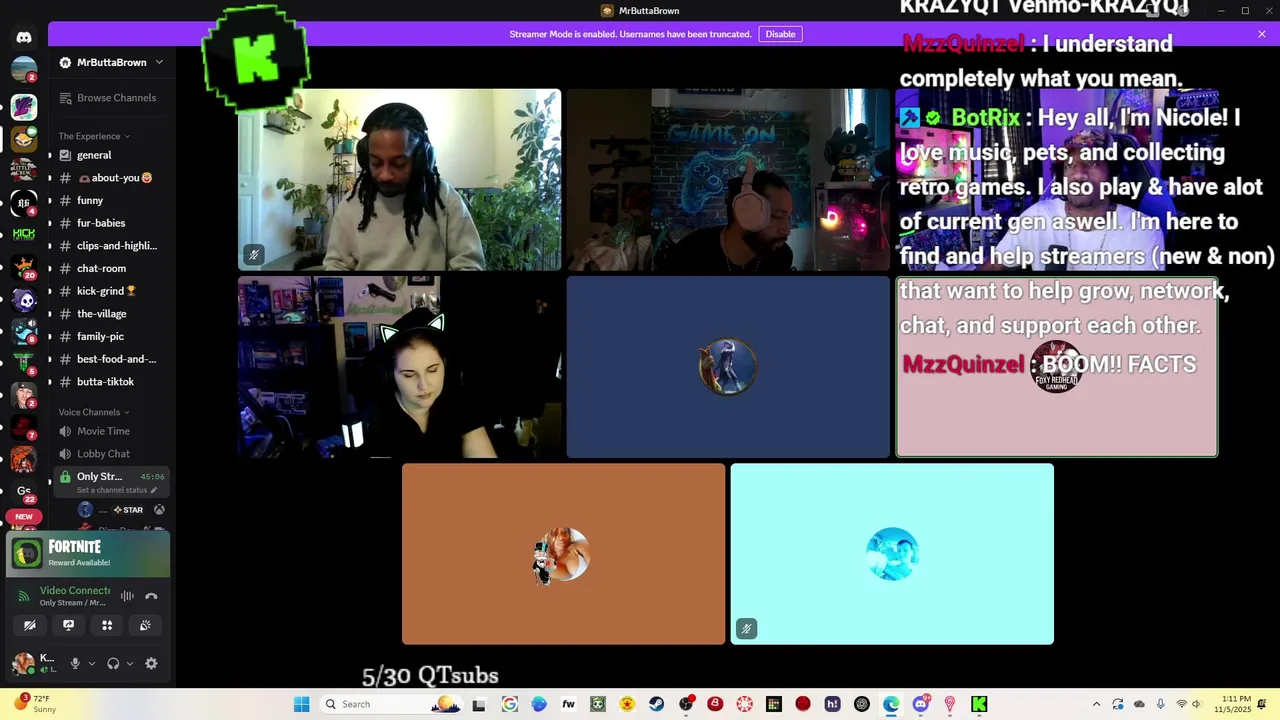Screen dimensions: 1280x720
Task: Open the funny channel
Action: (x=110, y=200)
